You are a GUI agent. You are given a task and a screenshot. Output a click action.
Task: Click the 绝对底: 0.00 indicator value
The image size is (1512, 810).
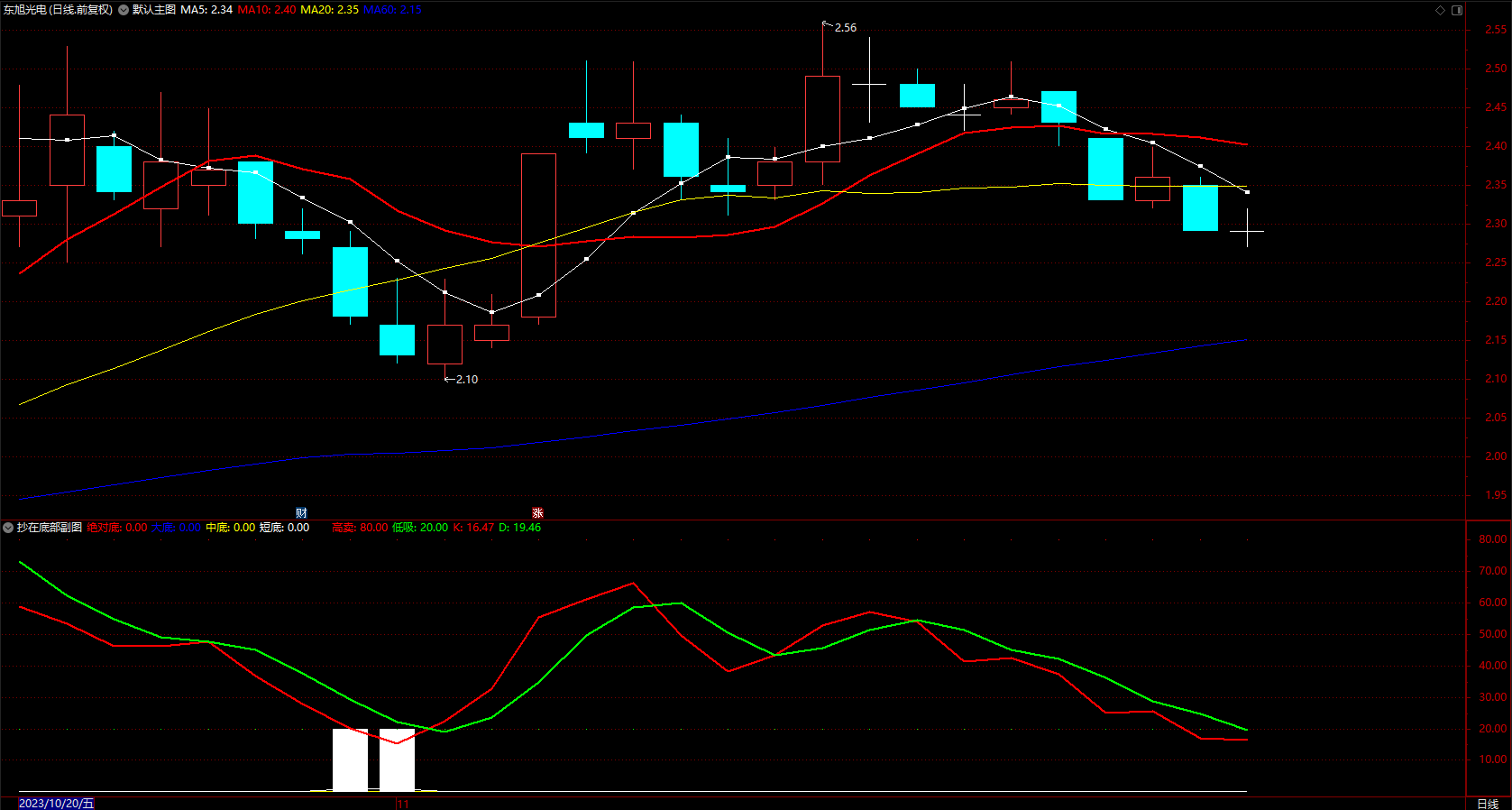point(116,528)
